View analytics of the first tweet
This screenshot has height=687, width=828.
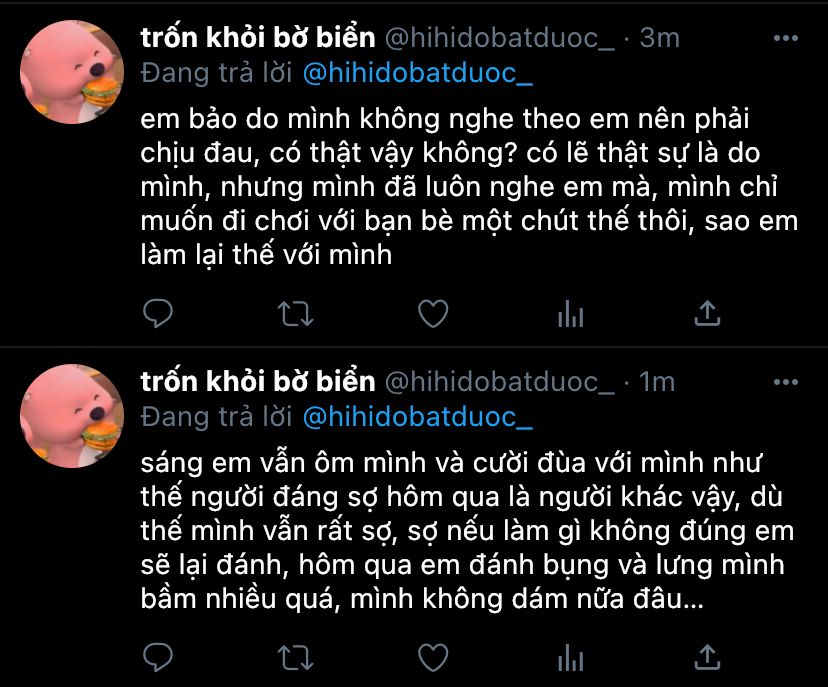(570, 314)
